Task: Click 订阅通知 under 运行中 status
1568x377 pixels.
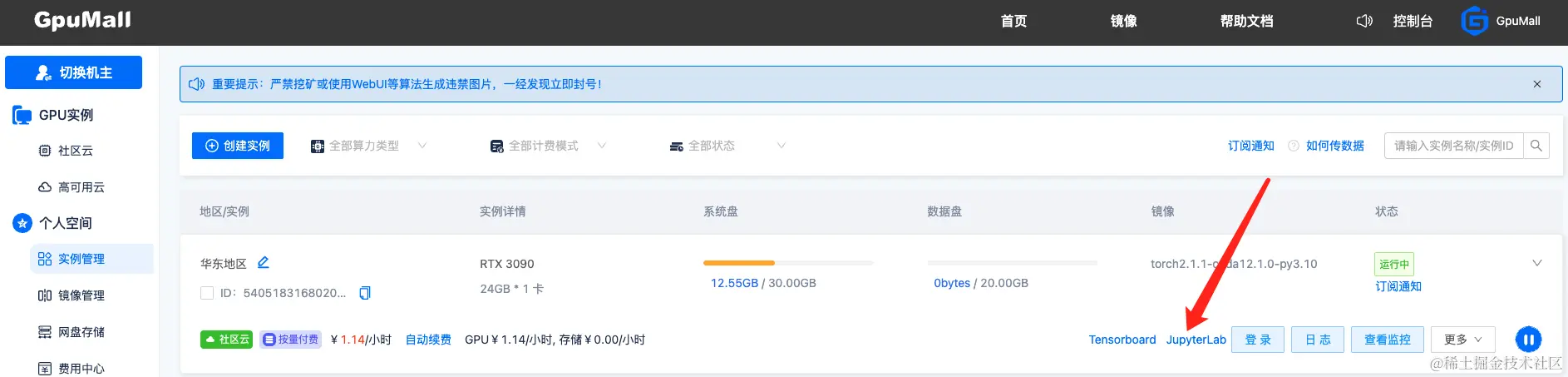Action: coord(1398,286)
